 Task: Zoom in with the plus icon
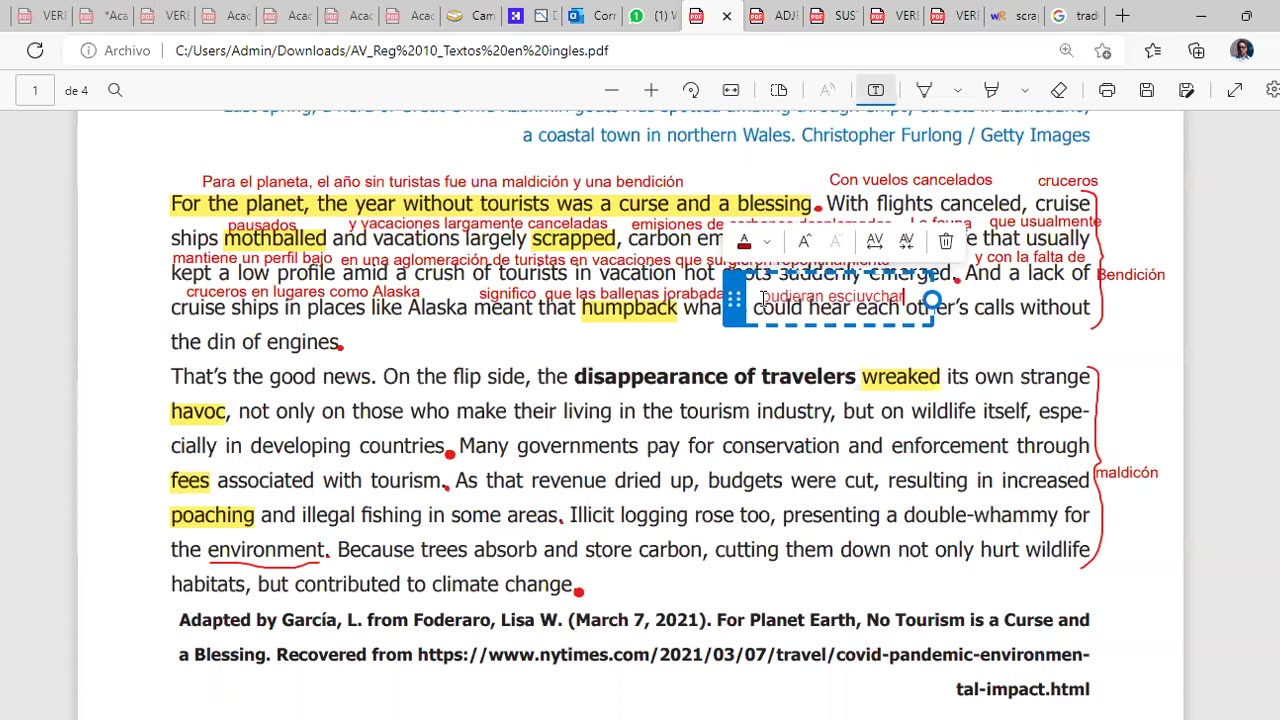(651, 90)
